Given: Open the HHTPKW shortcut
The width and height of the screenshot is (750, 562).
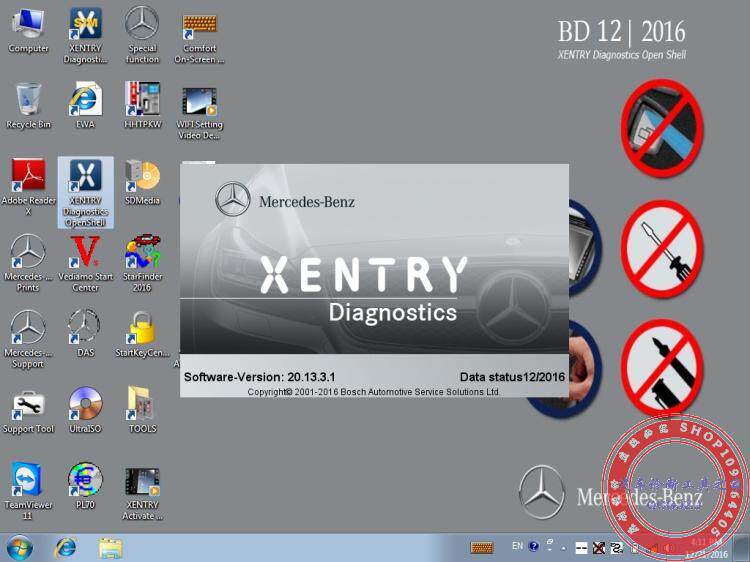Looking at the screenshot, I should pyautogui.click(x=142, y=106).
